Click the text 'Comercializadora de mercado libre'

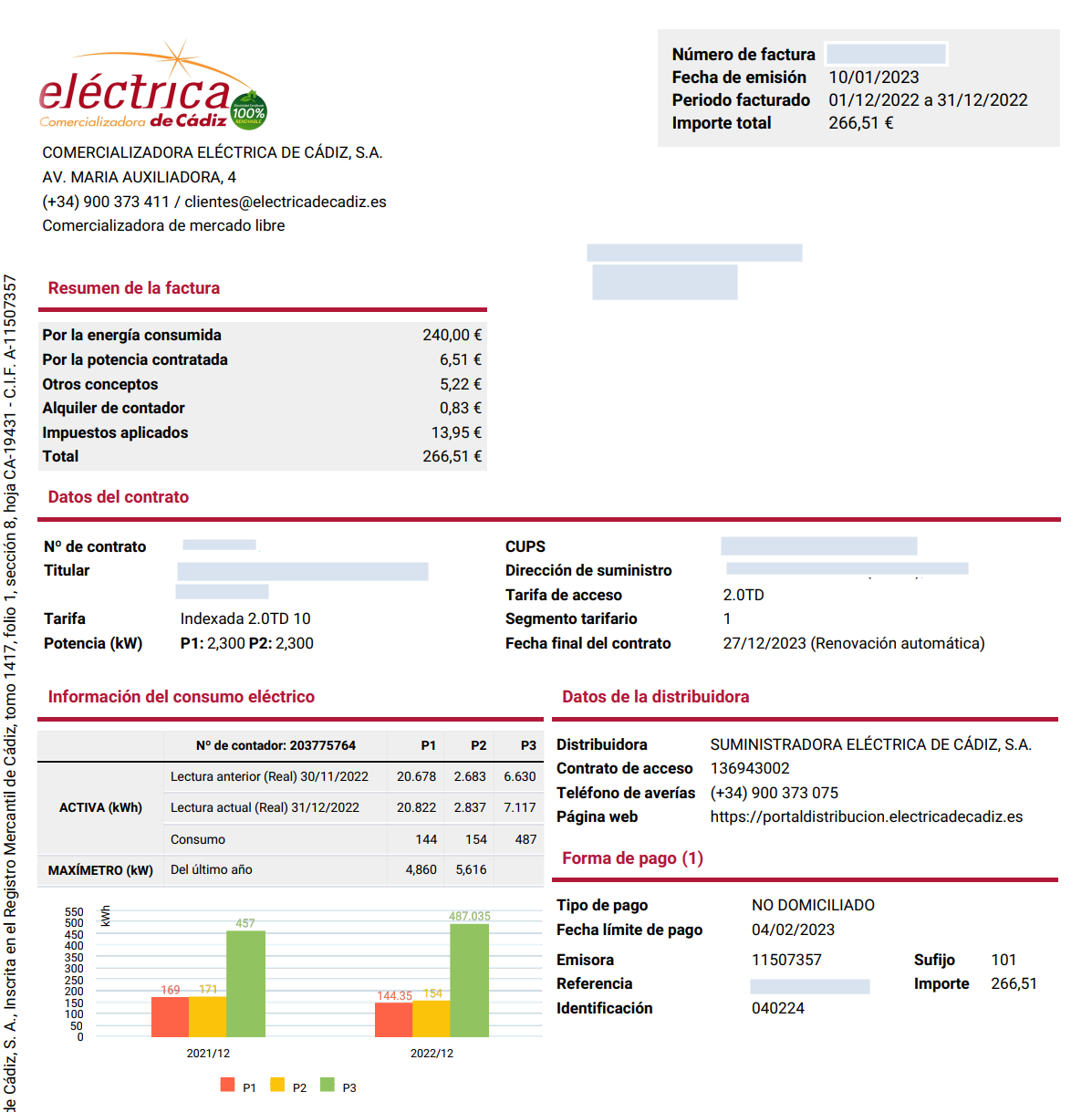[163, 225]
